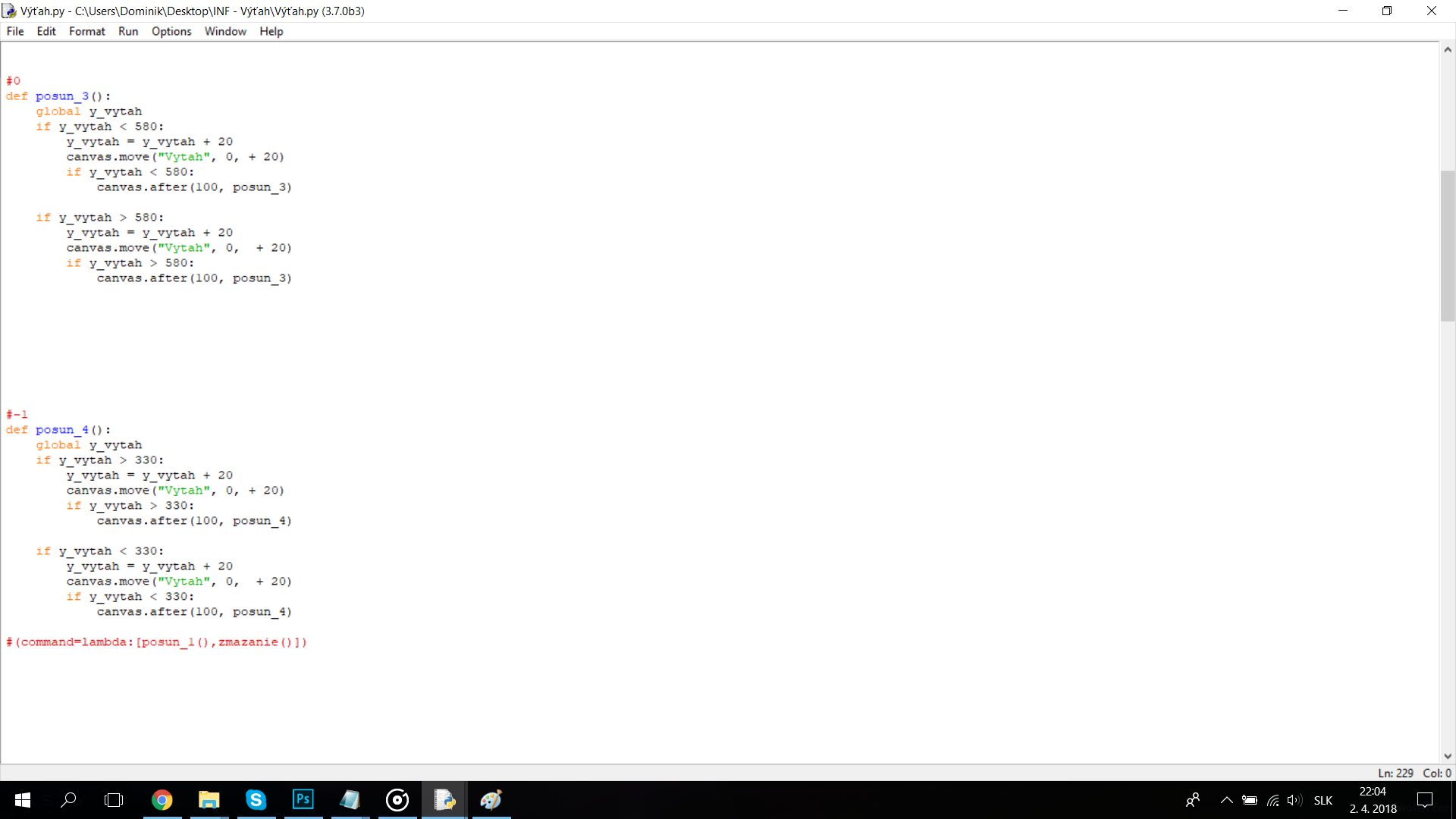This screenshot has width=1456, height=819.
Task: Expand hidden system tray icons chevron
Action: point(1226,800)
